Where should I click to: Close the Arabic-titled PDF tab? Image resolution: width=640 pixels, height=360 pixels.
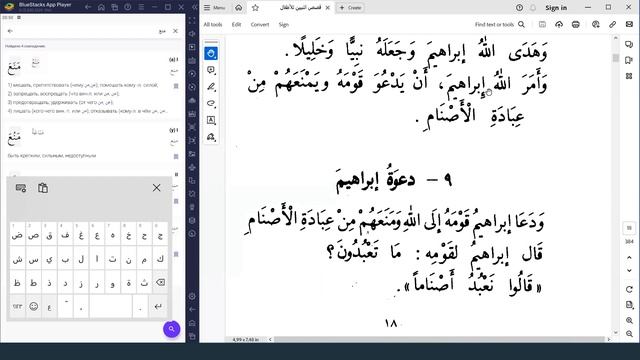coord(327,8)
